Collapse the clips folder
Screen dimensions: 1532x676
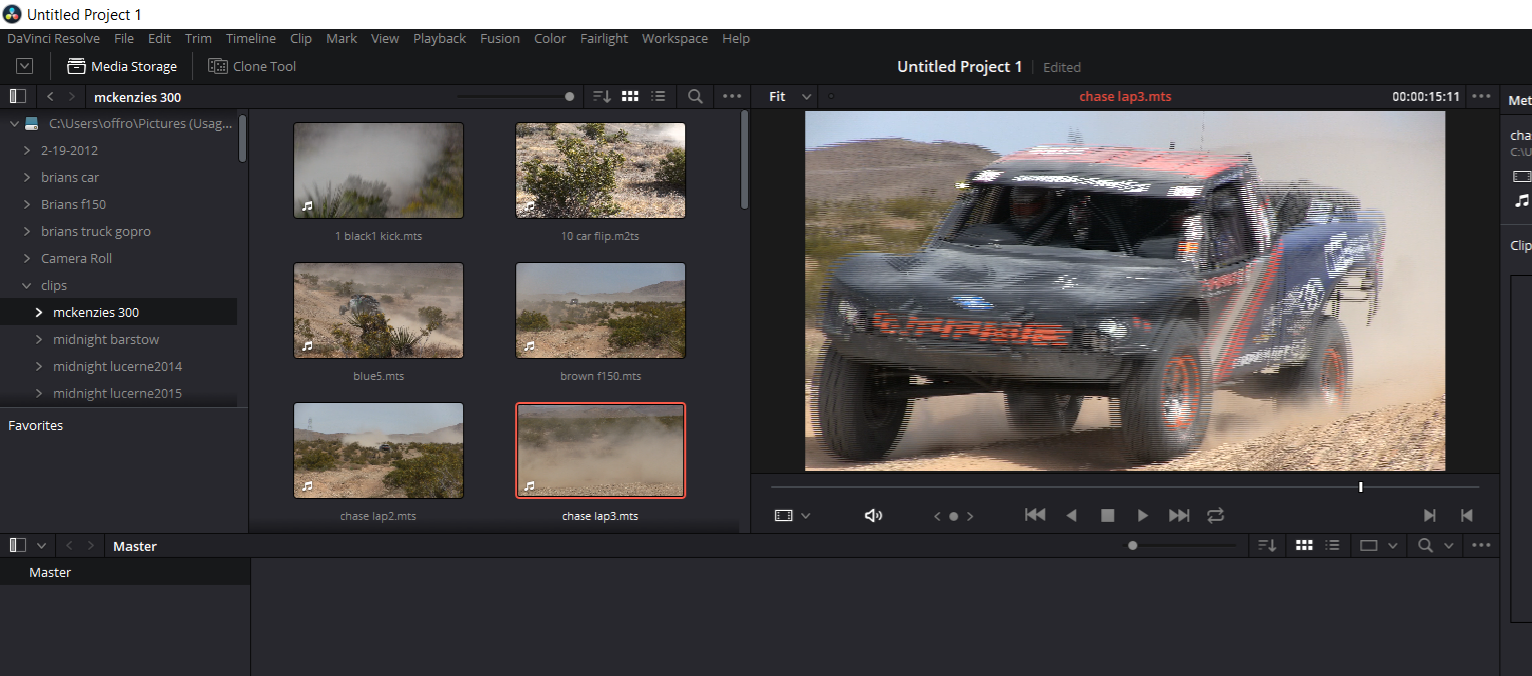pos(27,285)
